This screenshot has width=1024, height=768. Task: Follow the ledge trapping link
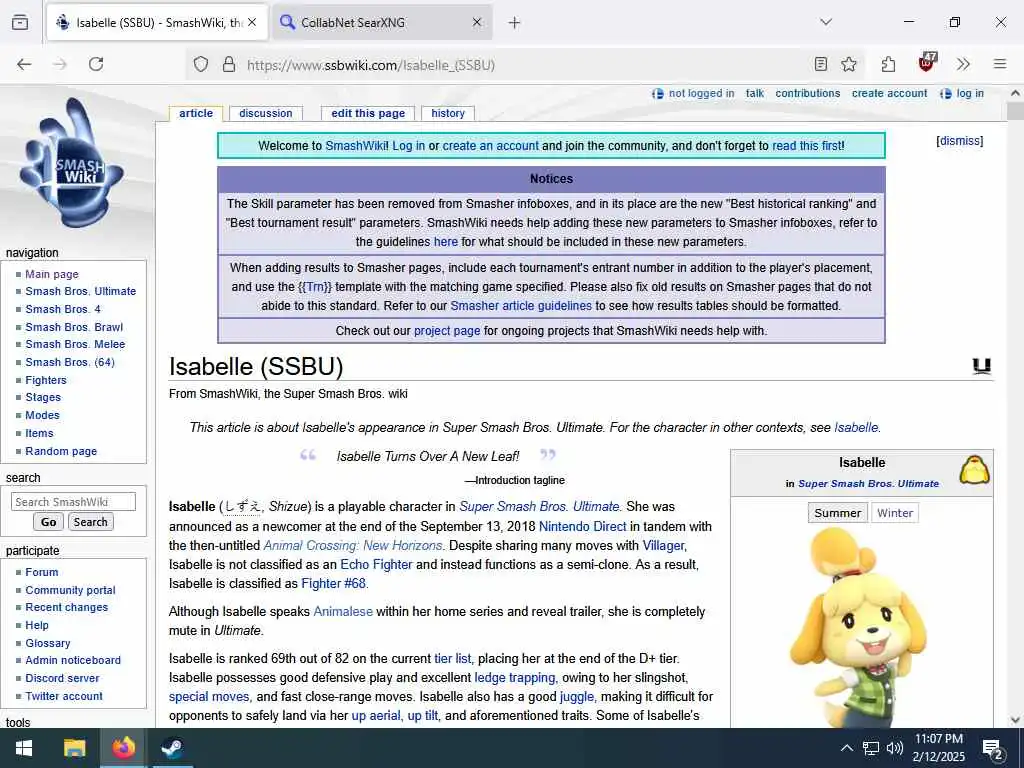click(515, 677)
